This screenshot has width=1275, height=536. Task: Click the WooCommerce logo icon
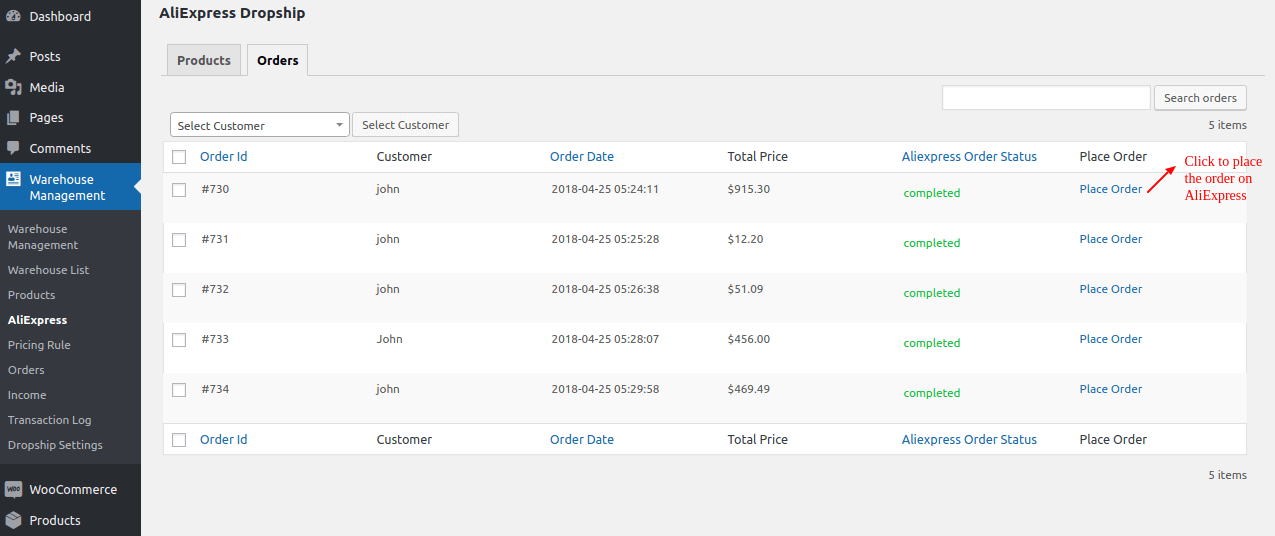13,490
